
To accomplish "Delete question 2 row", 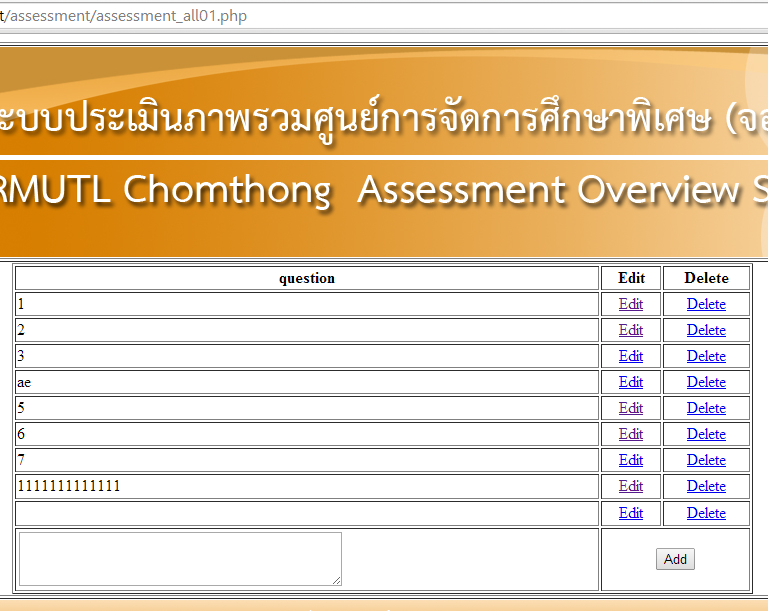I will (706, 330).
